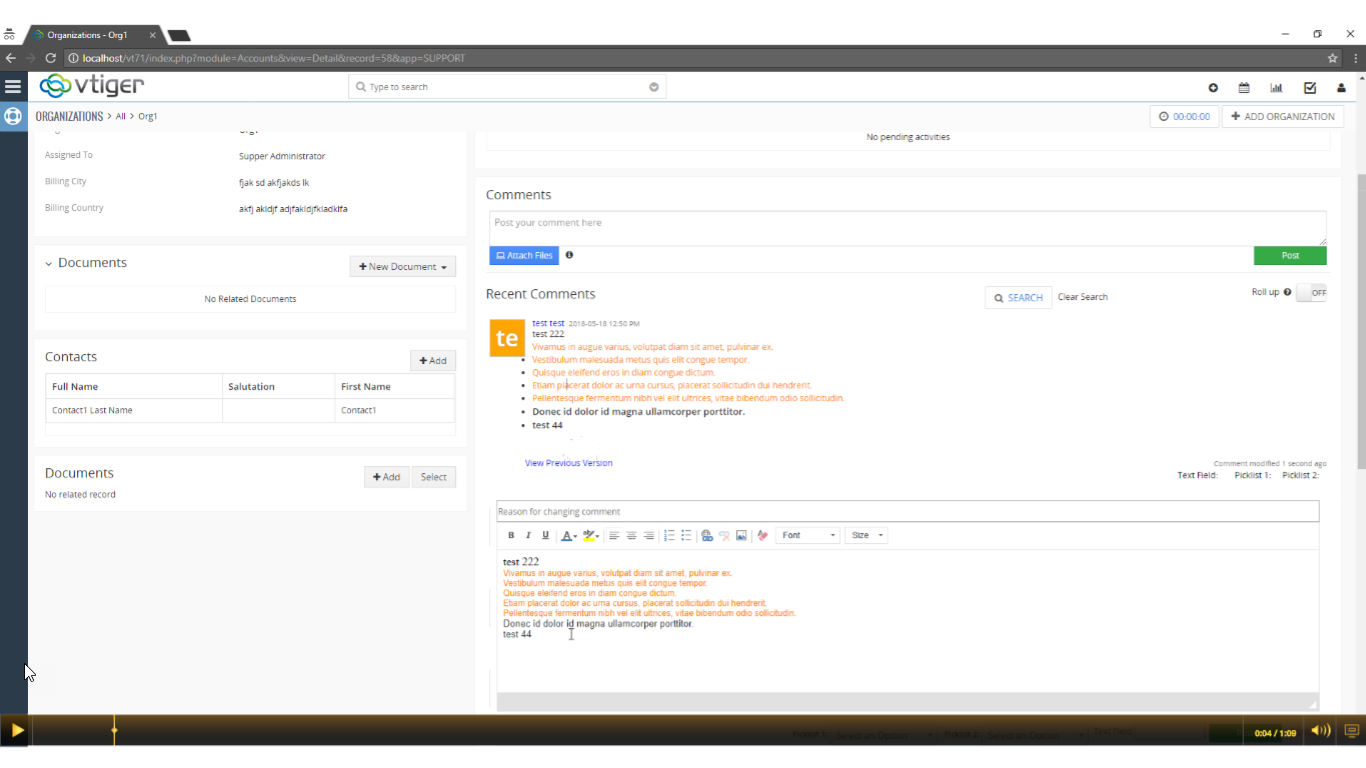Image resolution: width=1366 pixels, height=768 pixels.
Task: Open text color dropdown in editor
Action: 569,536
